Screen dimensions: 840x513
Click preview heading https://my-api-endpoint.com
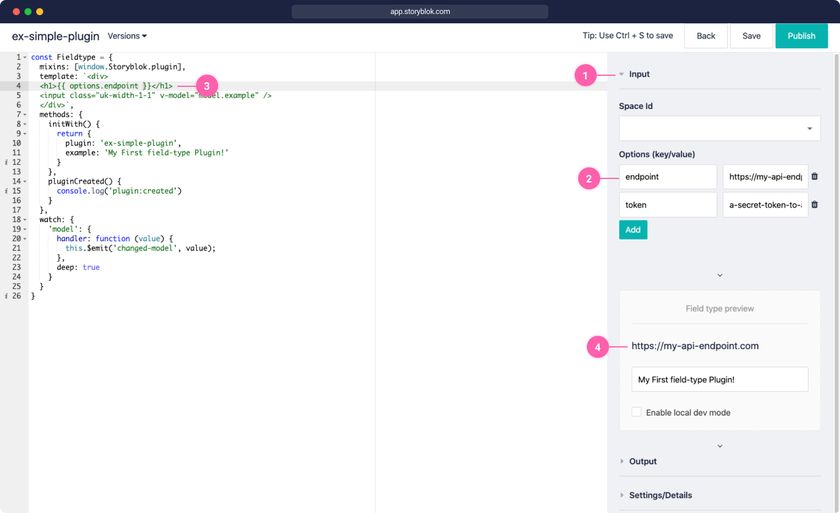point(695,346)
